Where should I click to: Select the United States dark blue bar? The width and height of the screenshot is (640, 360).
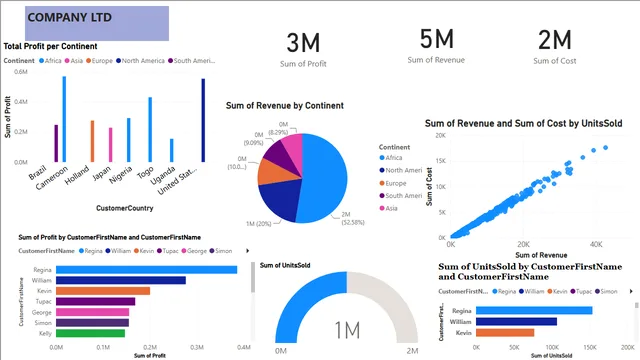pos(203,120)
